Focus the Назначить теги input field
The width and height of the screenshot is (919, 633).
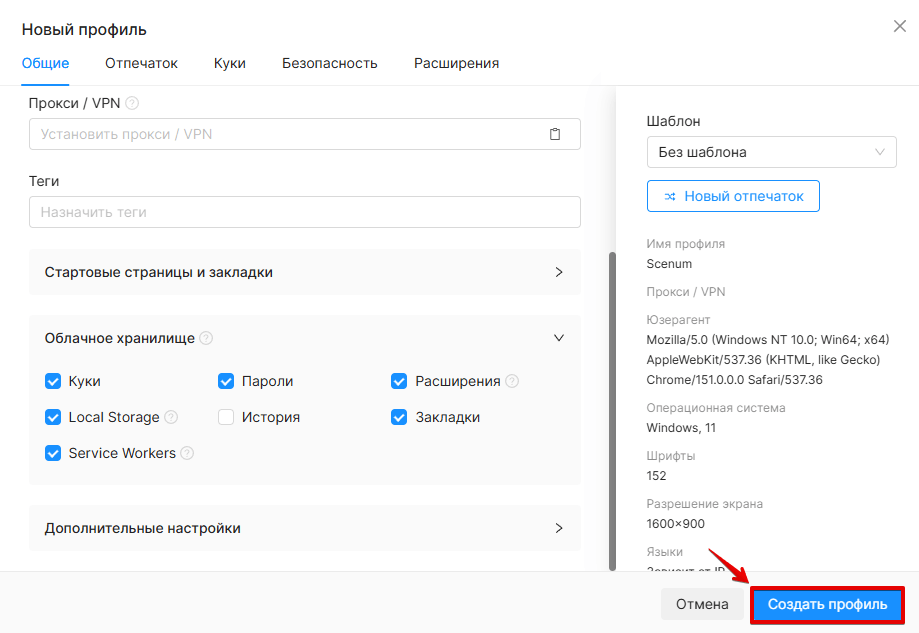pyautogui.click(x=305, y=212)
